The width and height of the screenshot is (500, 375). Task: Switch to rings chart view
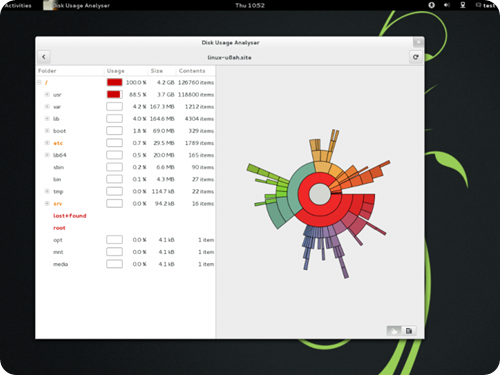tap(394, 331)
